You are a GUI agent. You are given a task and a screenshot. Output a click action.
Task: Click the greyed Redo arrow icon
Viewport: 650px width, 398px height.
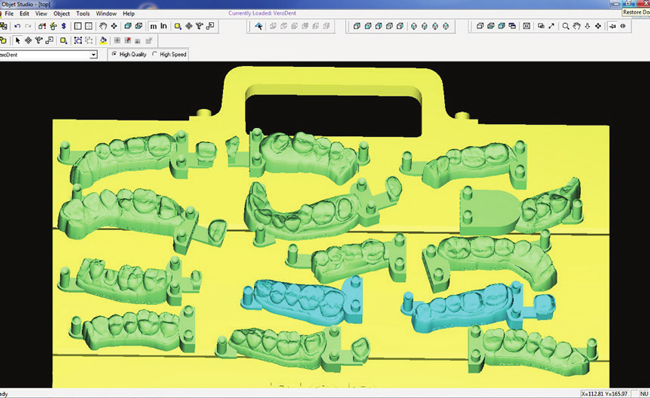[28, 26]
